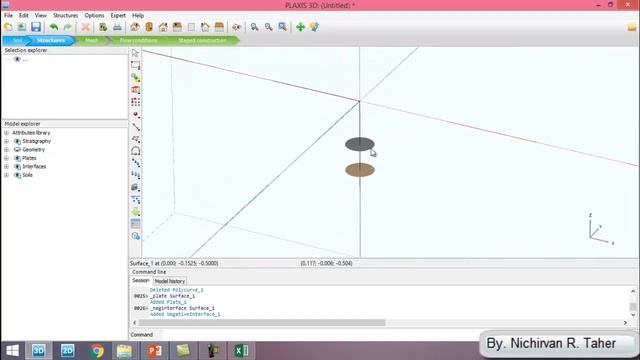640x360 pixels.
Task: Click the Zoom in magnifier icon
Action: point(254,27)
